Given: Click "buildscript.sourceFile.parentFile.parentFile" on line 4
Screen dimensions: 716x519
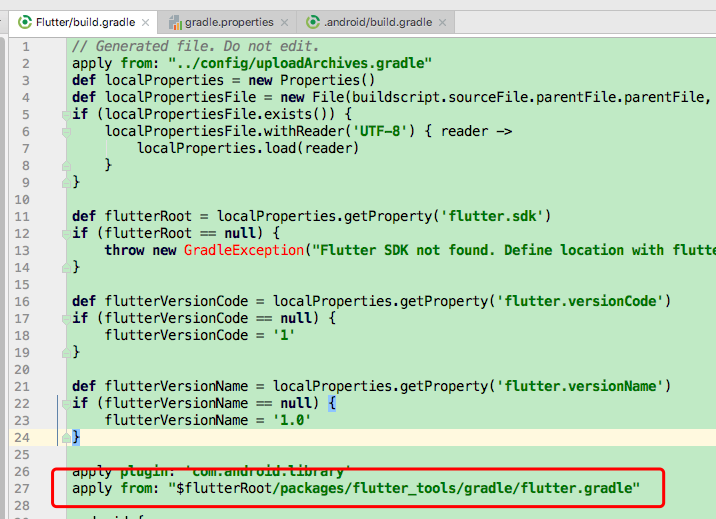Looking at the screenshot, I should 528,97.
